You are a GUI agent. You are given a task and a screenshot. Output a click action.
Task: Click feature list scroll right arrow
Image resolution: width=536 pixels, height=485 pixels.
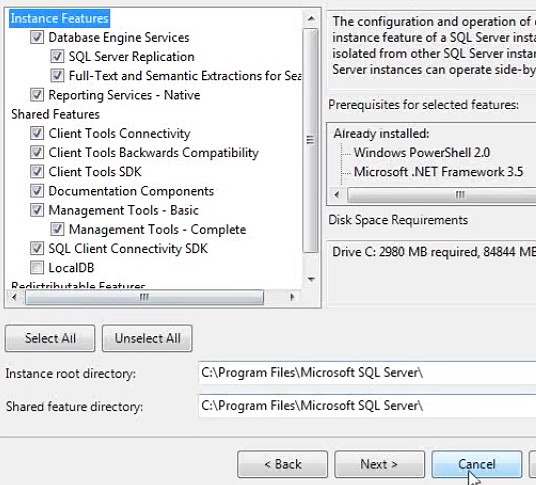(x=292, y=297)
